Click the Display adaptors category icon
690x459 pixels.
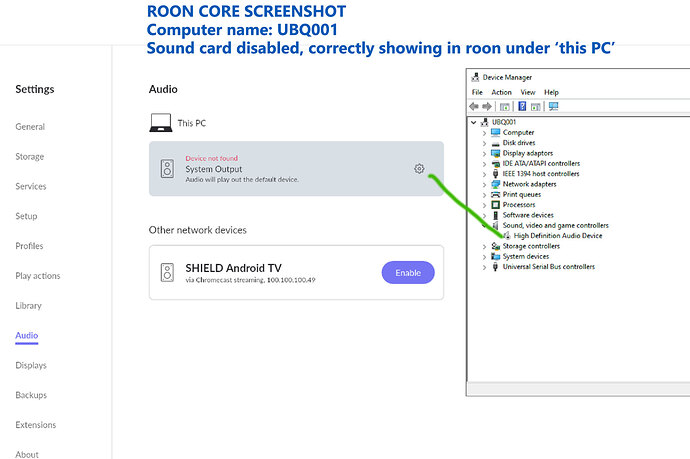click(x=495, y=153)
